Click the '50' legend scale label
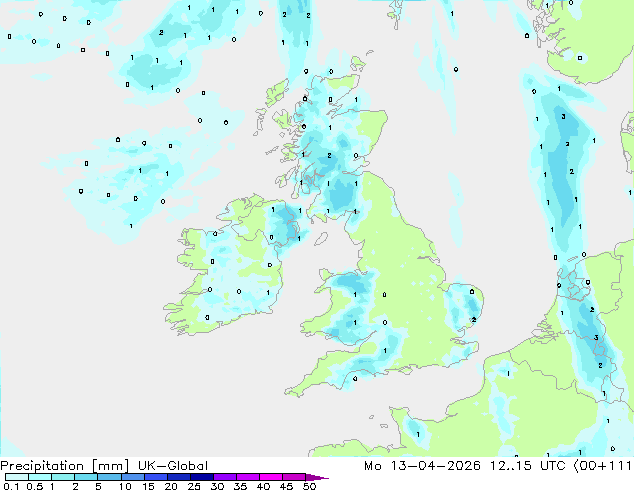 309,486
